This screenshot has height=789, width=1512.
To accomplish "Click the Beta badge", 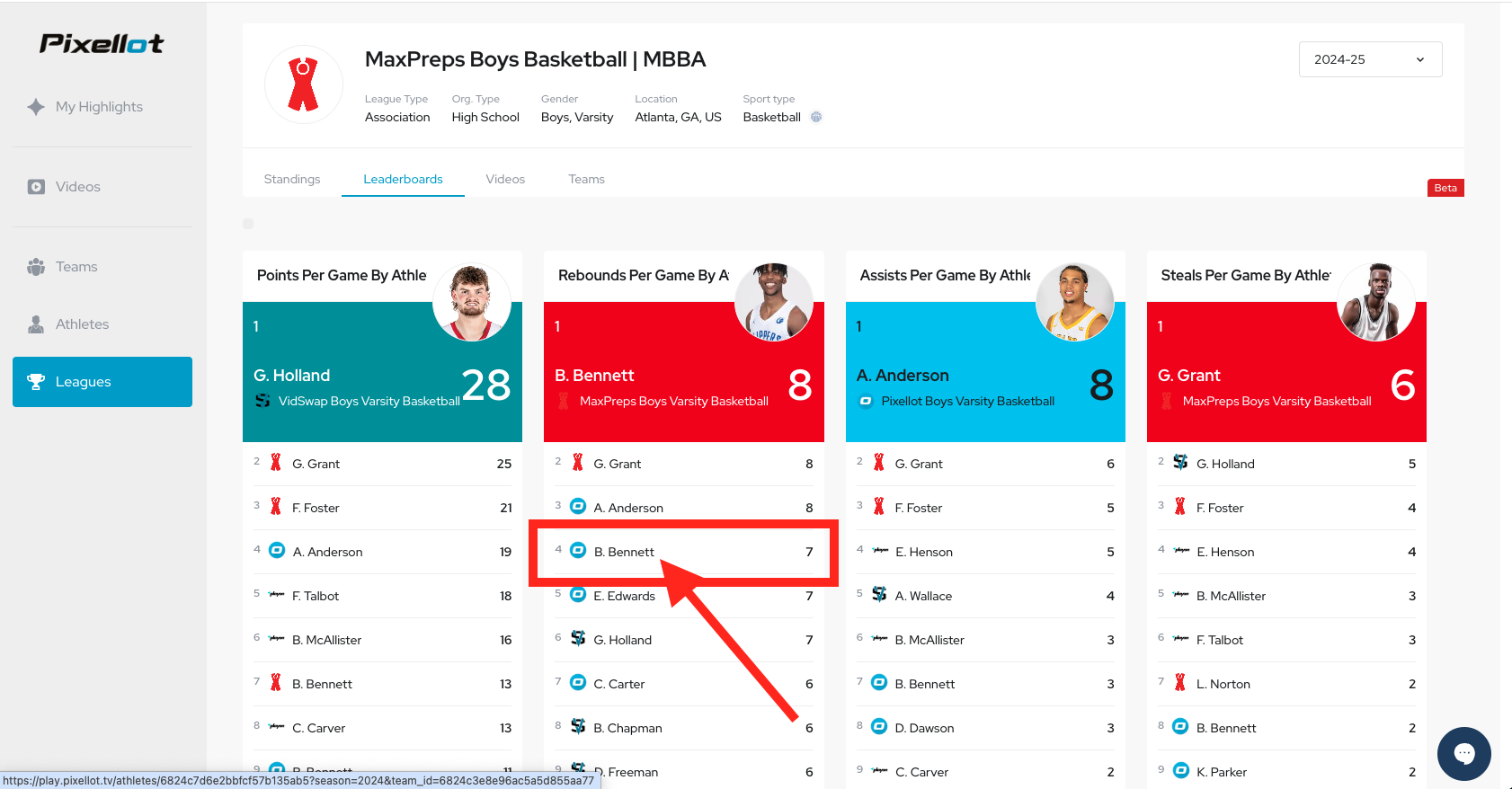I will click(x=1445, y=188).
